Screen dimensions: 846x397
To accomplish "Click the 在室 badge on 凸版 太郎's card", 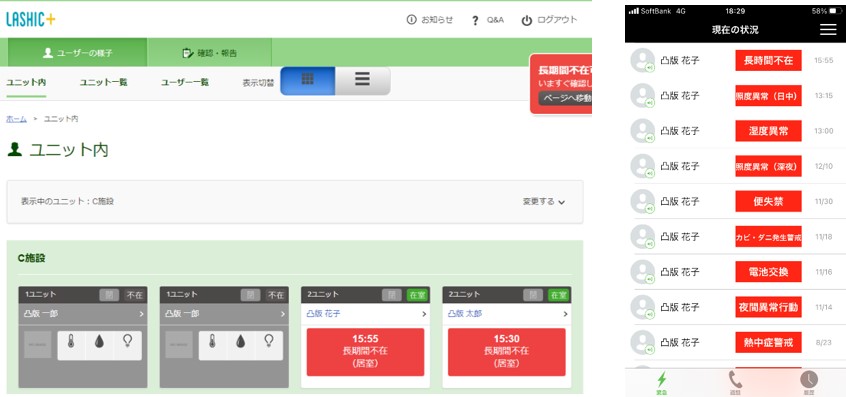I will (558, 295).
